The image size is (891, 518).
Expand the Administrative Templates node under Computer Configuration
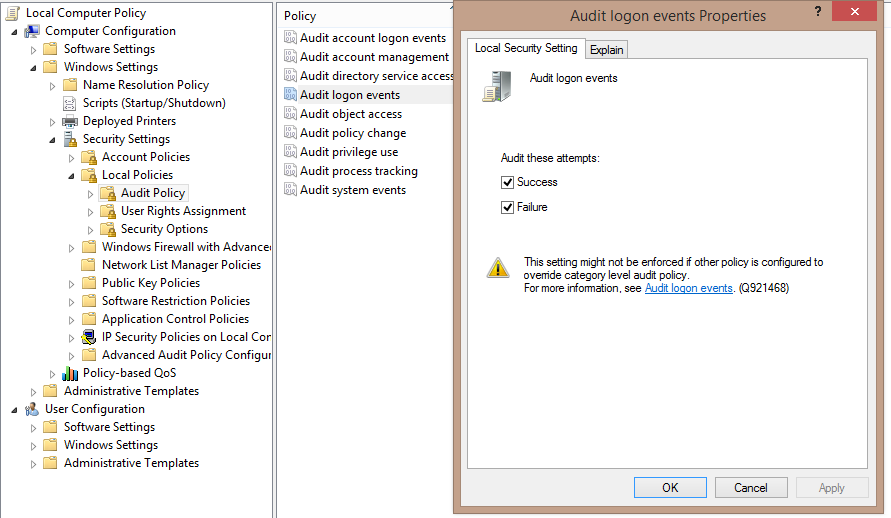click(x=34, y=392)
